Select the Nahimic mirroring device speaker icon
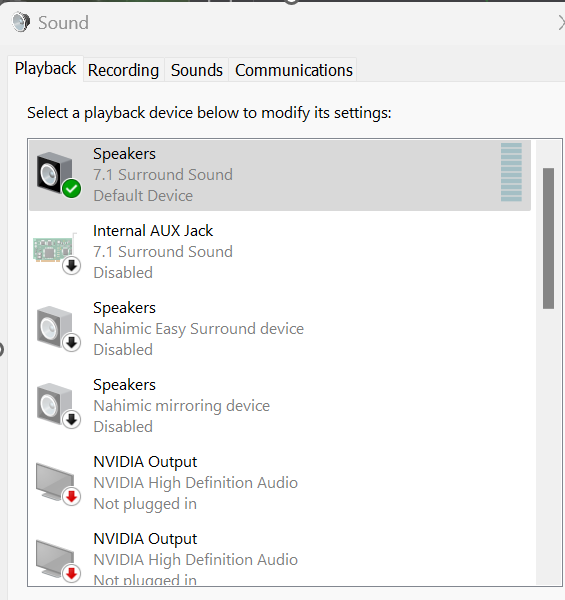 (x=58, y=406)
